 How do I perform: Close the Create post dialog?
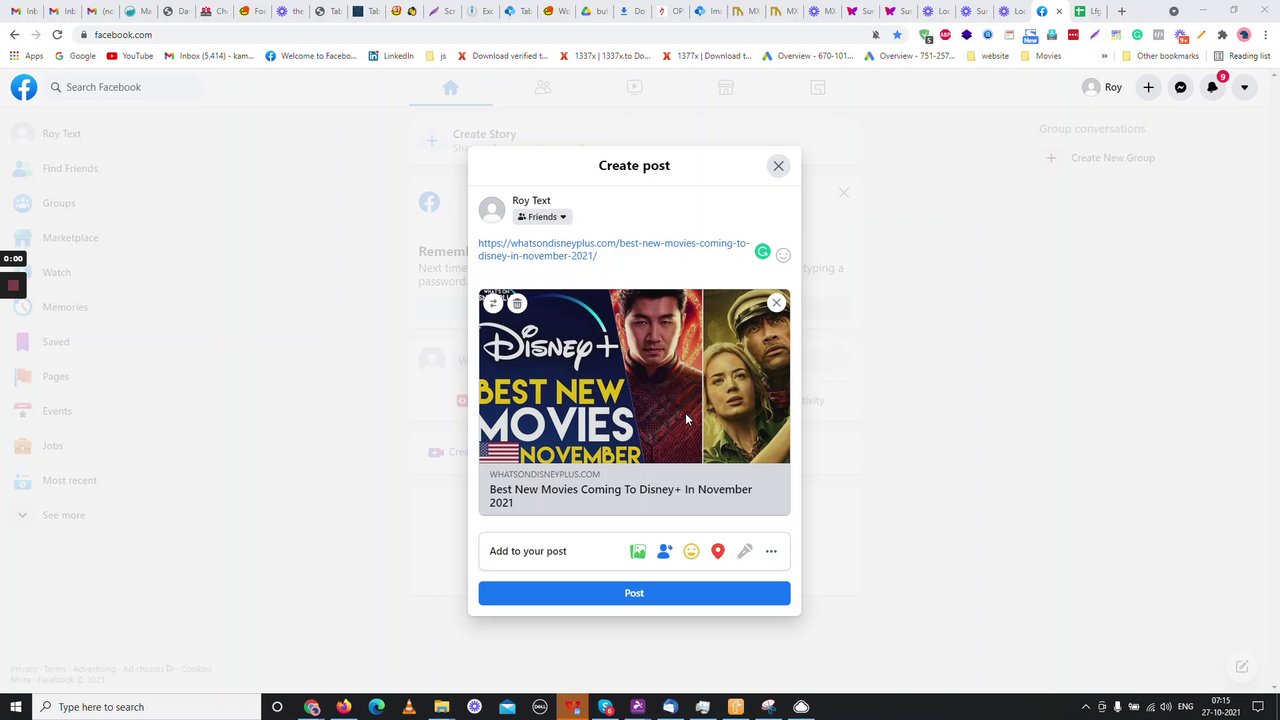[778, 166]
